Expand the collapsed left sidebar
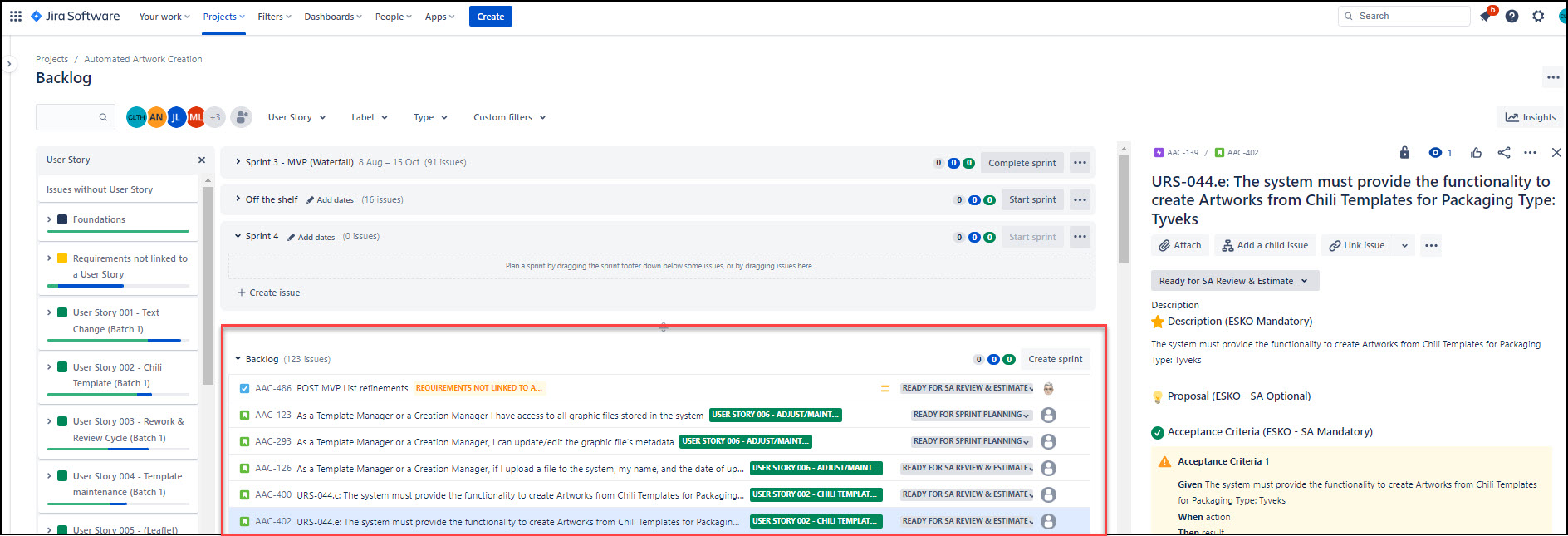The width and height of the screenshot is (1568, 536). (9, 63)
